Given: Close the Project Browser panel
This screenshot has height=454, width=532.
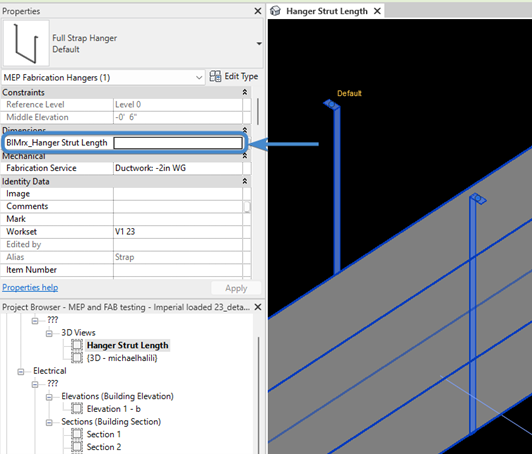Looking at the screenshot, I should (258, 307).
